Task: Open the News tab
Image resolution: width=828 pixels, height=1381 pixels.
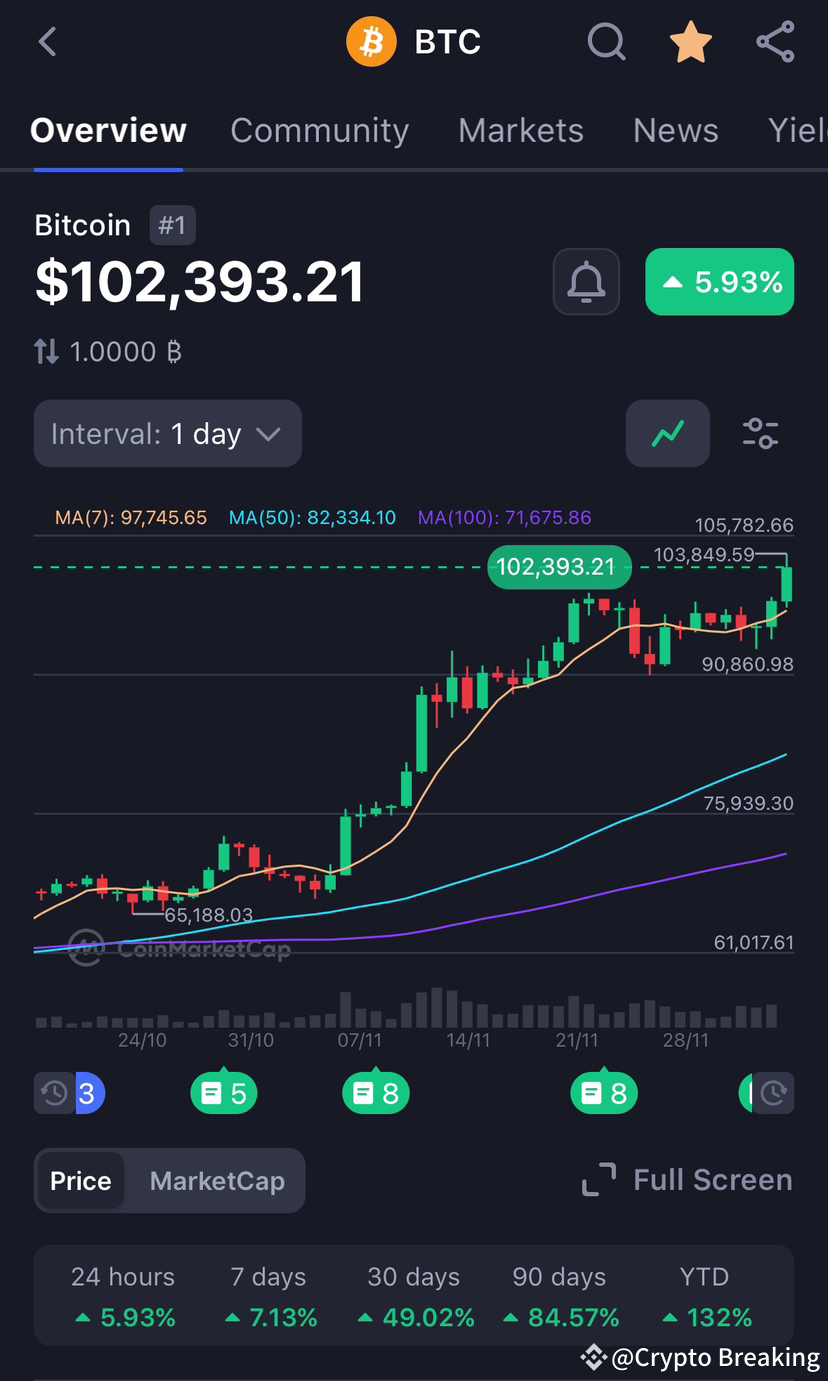Action: click(675, 130)
